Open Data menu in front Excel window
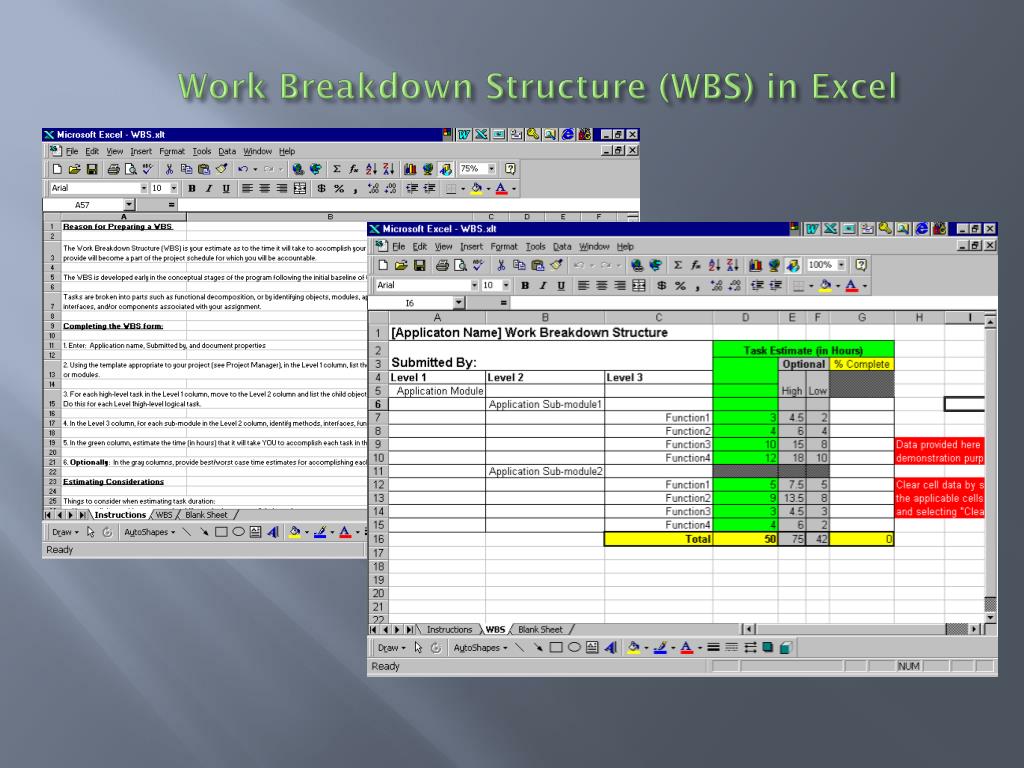 click(x=562, y=247)
